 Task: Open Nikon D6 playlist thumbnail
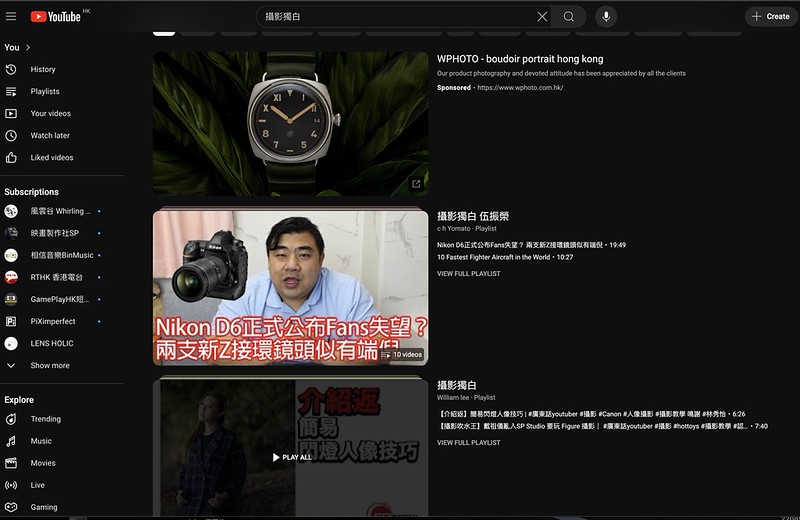(290, 287)
